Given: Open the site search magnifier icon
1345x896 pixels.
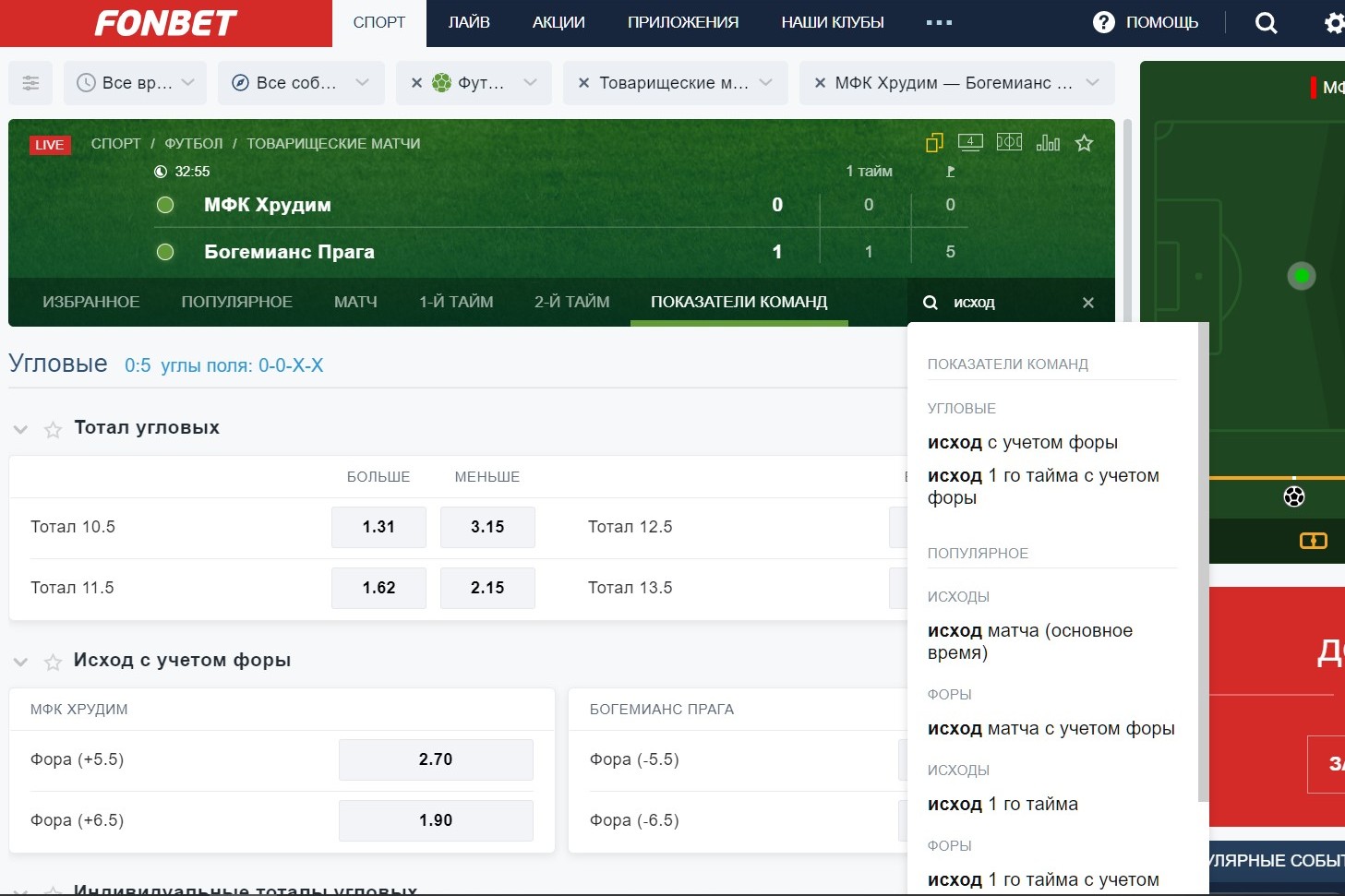Looking at the screenshot, I should pos(1267,23).
